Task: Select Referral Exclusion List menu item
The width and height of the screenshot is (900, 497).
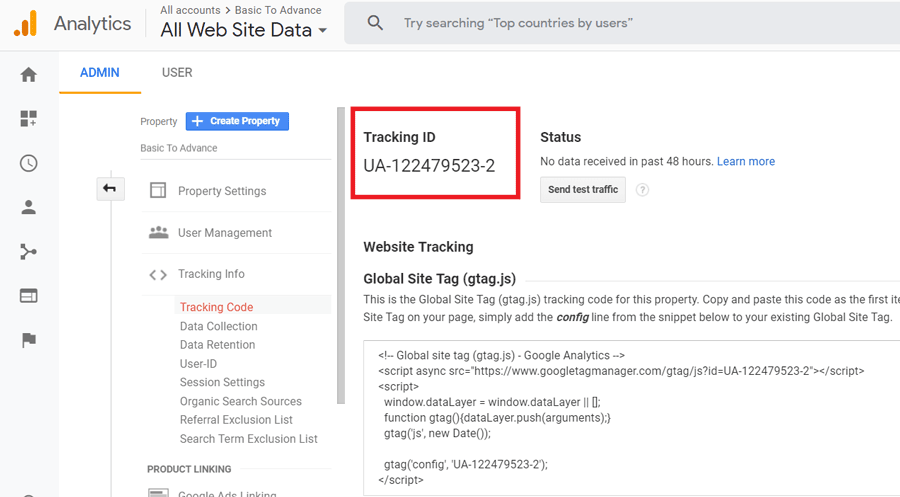Action: pyautogui.click(x=236, y=420)
